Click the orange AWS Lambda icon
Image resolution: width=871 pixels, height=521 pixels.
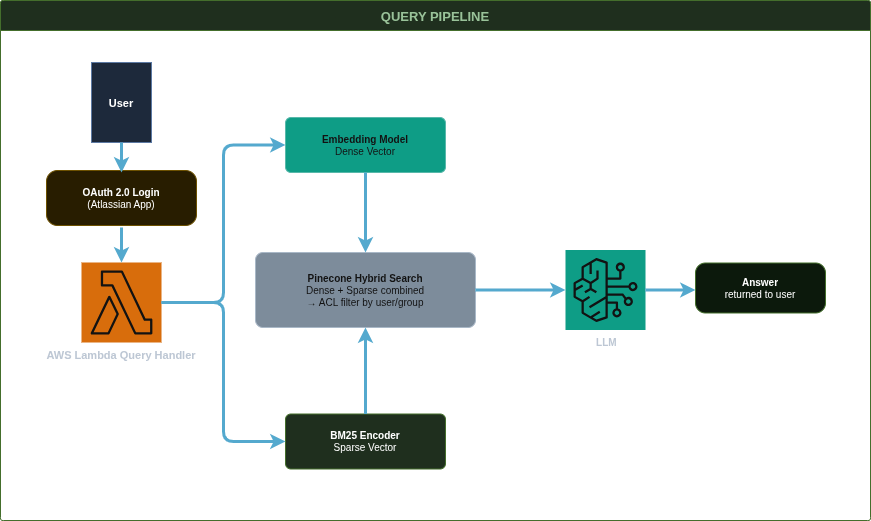click(x=121, y=302)
